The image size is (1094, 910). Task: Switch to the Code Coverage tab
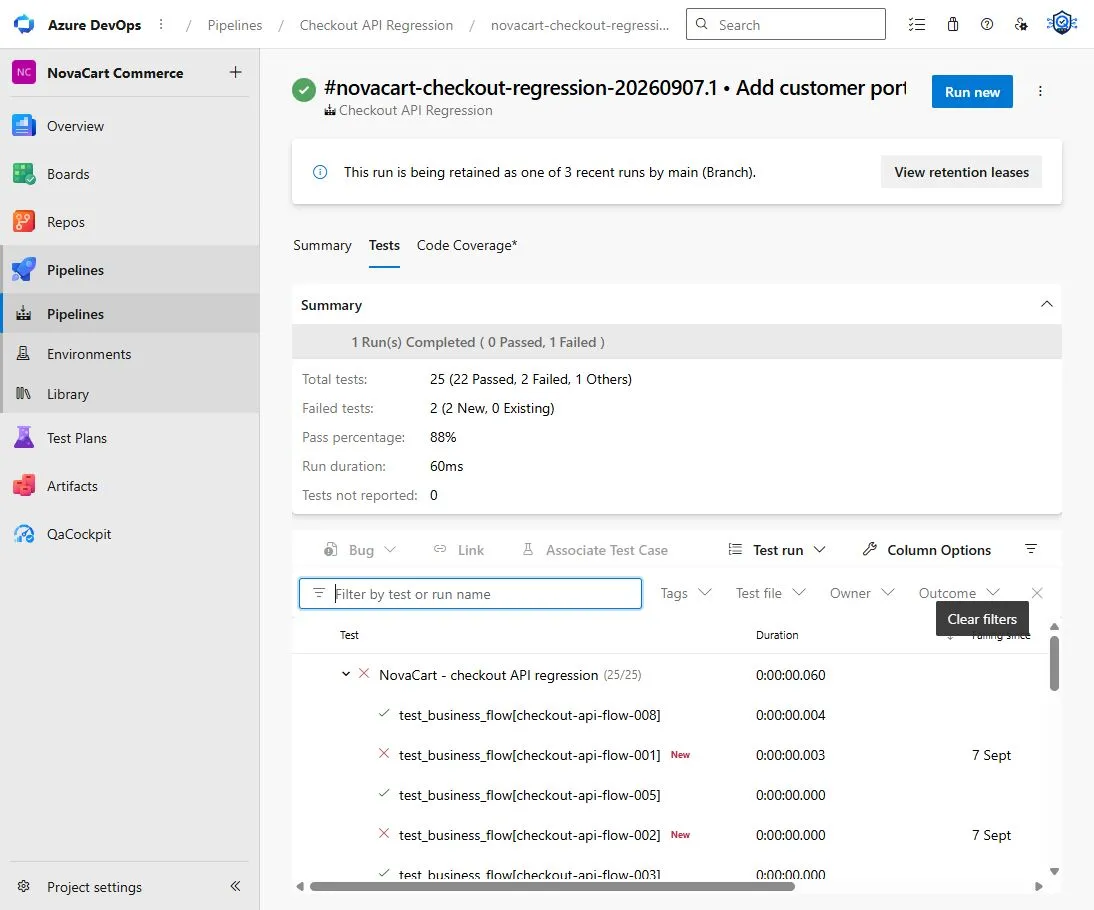point(467,246)
